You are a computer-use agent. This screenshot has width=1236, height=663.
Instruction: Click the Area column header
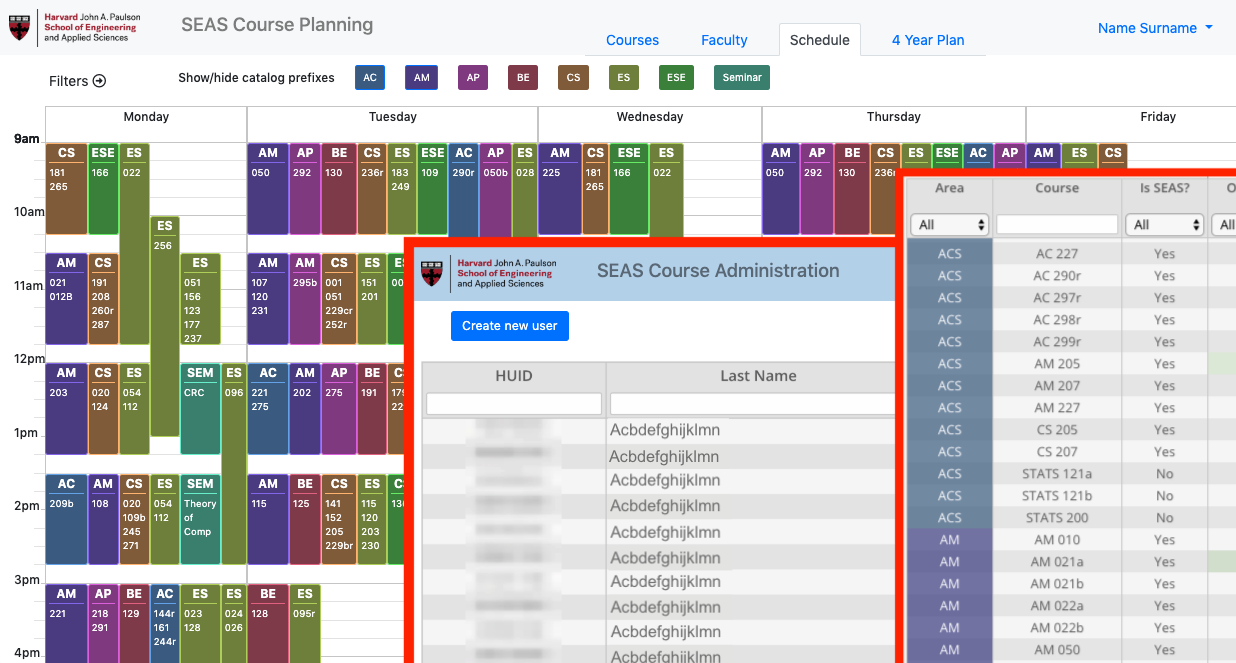click(x=949, y=188)
